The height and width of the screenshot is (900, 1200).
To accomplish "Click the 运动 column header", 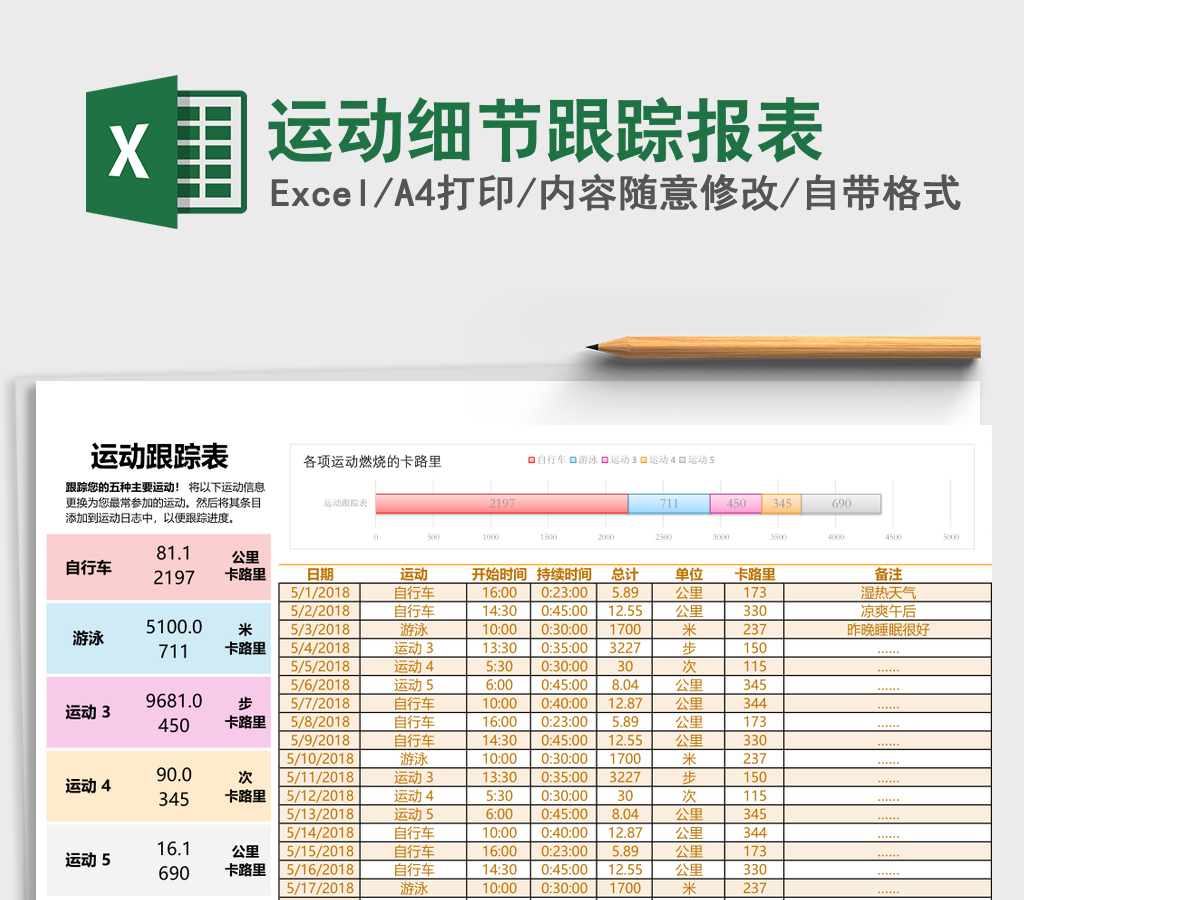I will [x=414, y=574].
